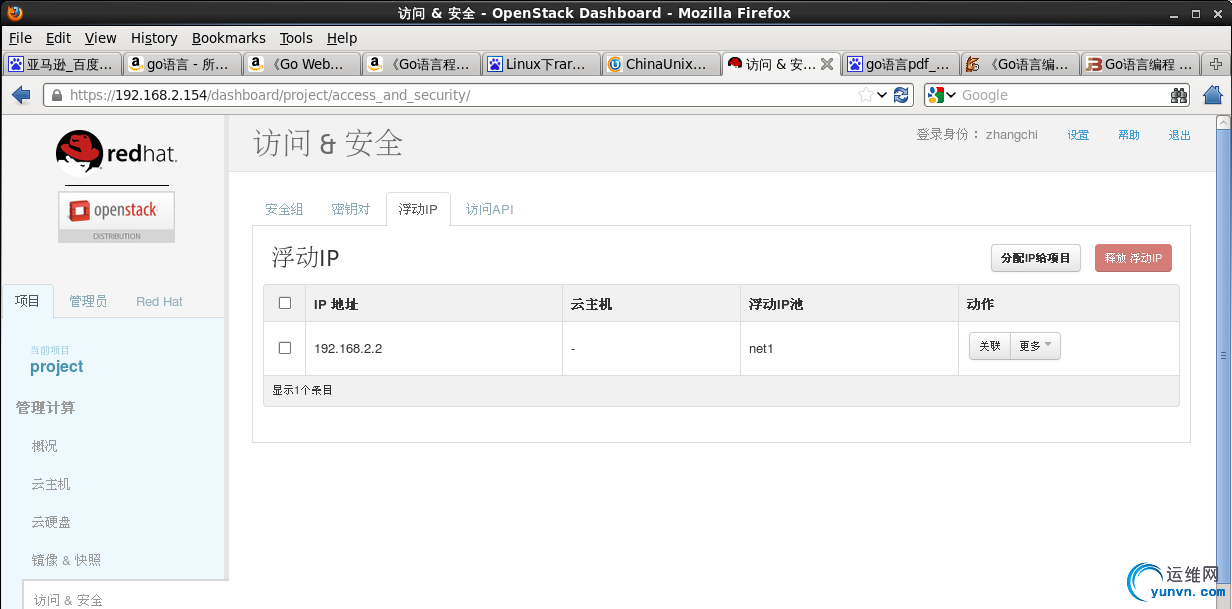This screenshot has height=609, width=1232.
Task: Click 分配IP给项目 button
Action: click(x=1035, y=258)
